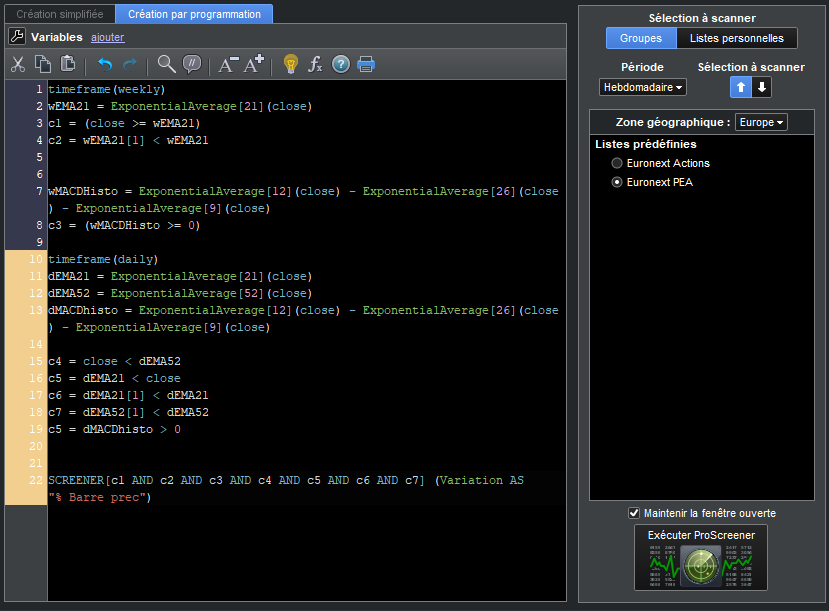Select the down arrow scan direction button
This screenshot has width=829, height=611.
762,88
